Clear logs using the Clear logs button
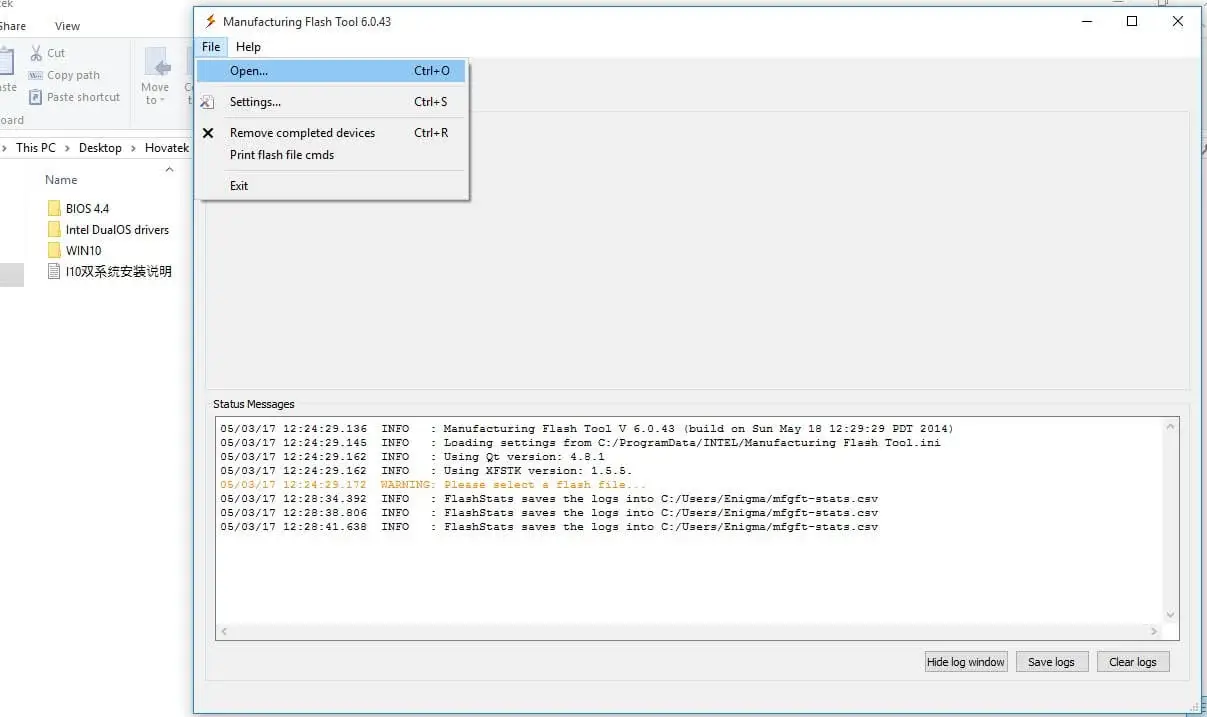 1132,661
